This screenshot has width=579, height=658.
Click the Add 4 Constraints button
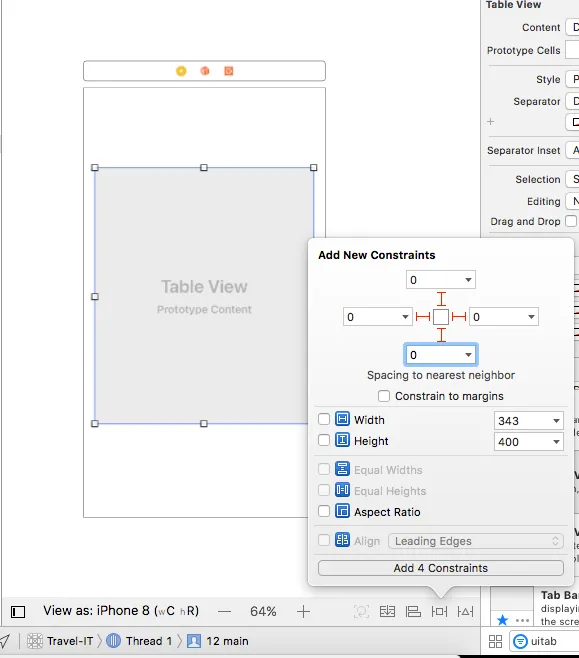[x=441, y=568]
